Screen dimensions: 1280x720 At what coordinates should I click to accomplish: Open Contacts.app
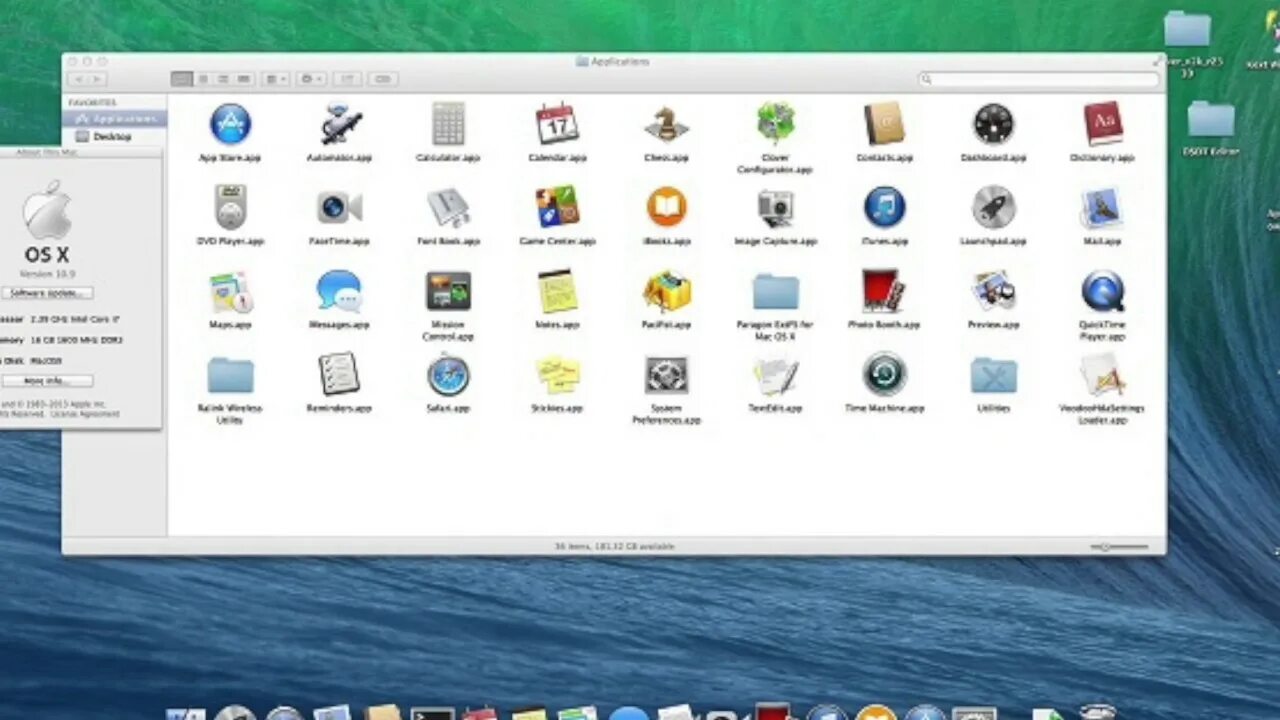pyautogui.click(x=884, y=125)
